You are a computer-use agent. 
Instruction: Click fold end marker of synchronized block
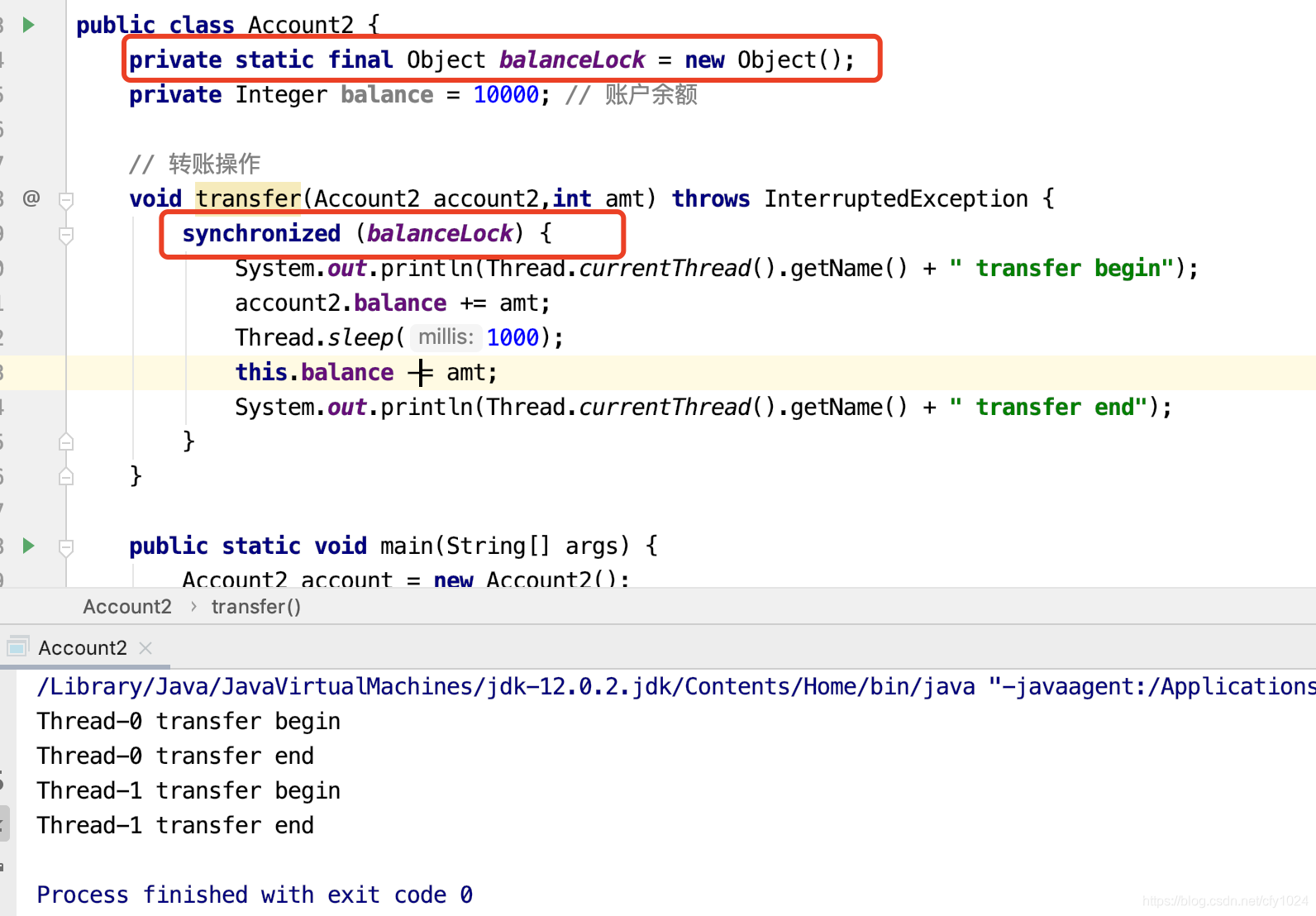click(66, 441)
